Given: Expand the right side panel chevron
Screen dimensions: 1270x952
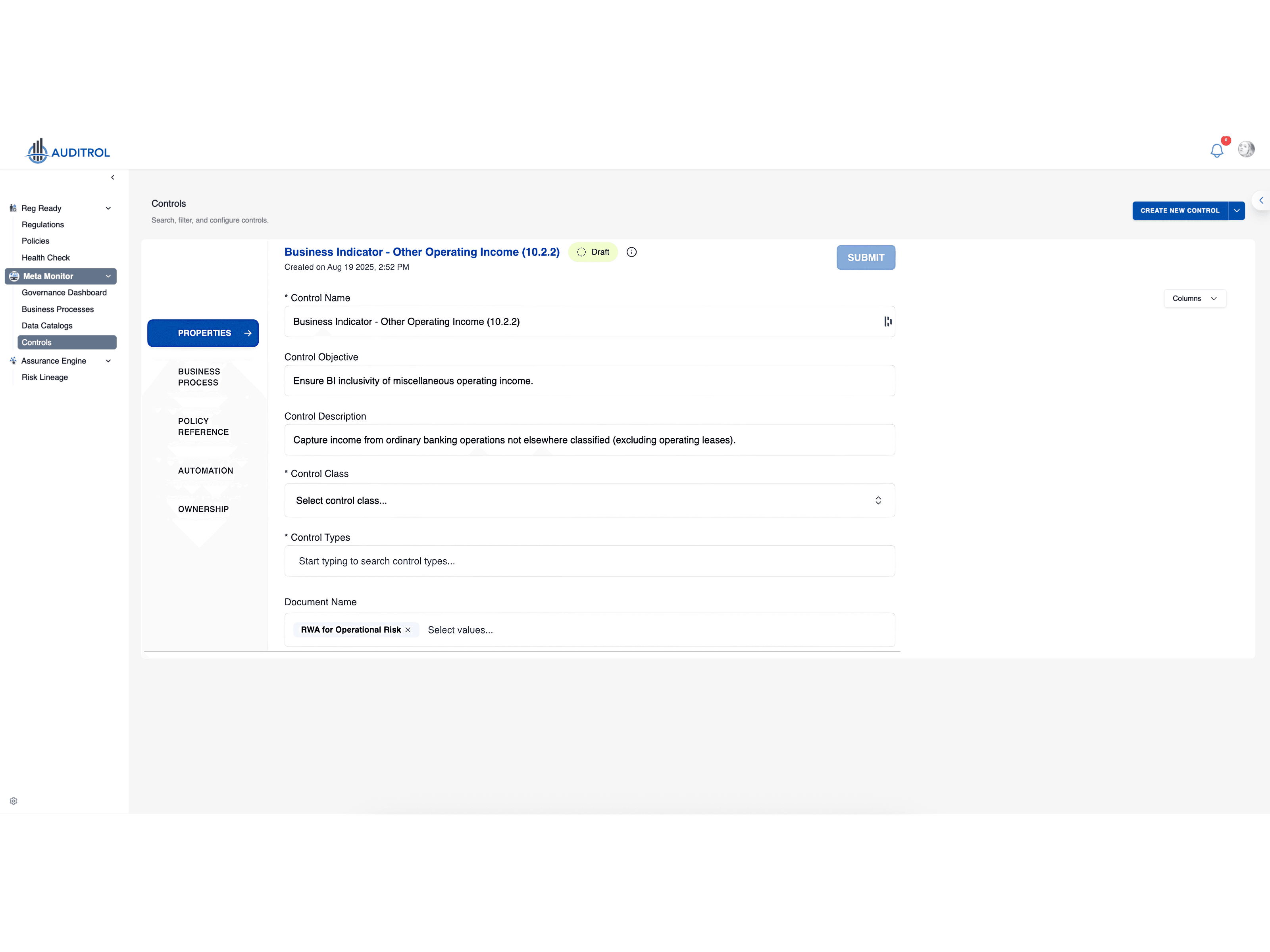Looking at the screenshot, I should pos(1261,200).
